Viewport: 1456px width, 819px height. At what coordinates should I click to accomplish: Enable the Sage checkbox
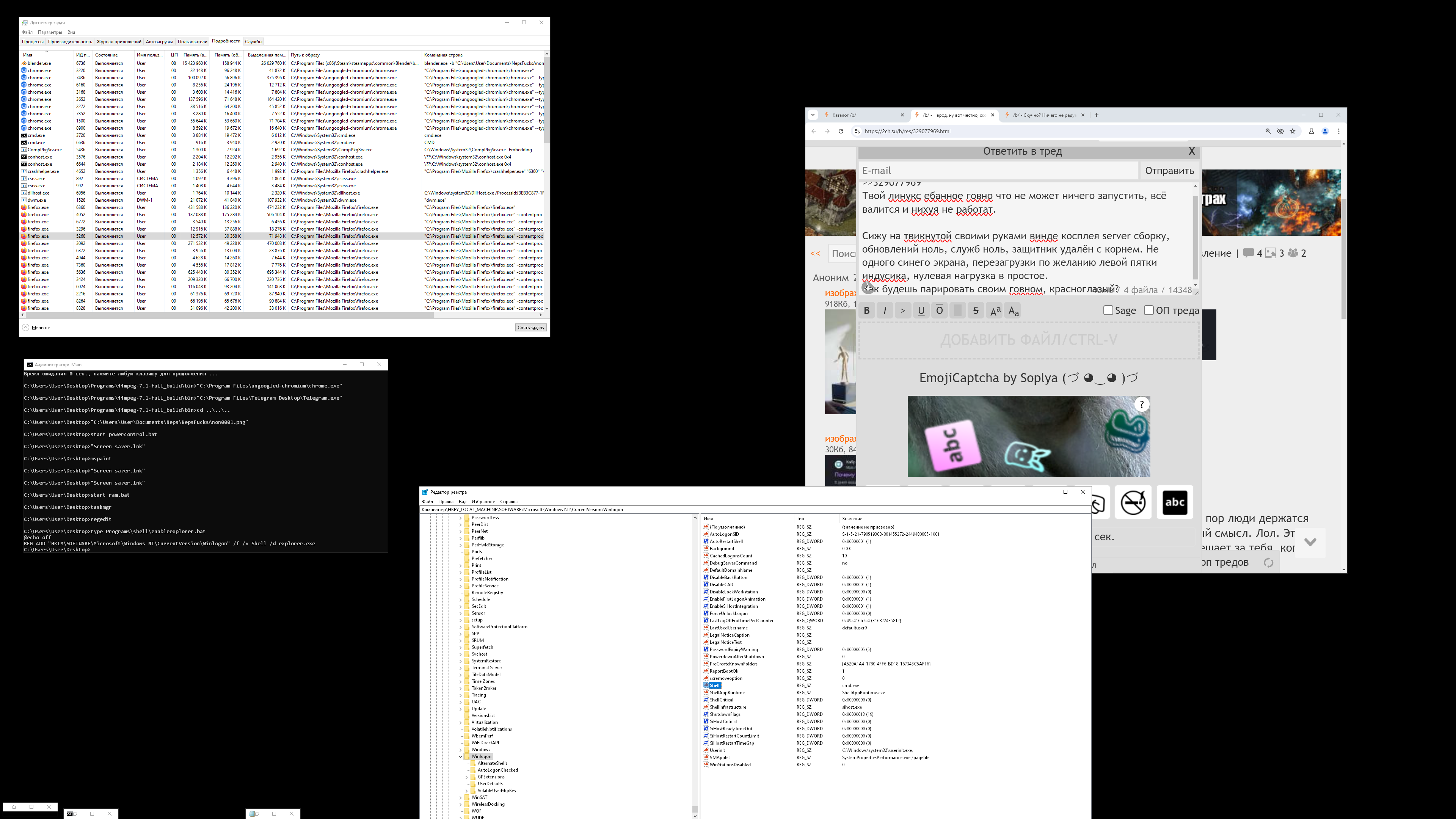click(x=1108, y=310)
